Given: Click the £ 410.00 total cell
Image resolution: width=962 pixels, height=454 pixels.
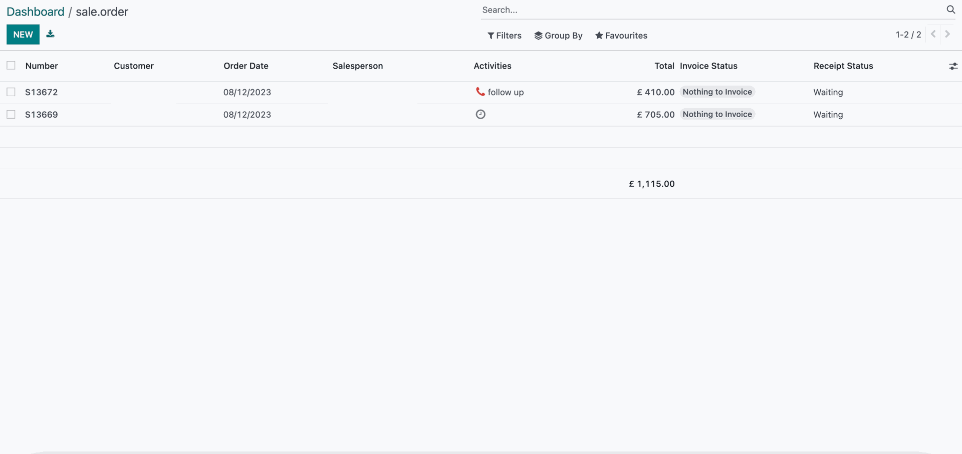Looking at the screenshot, I should click(x=656, y=92).
